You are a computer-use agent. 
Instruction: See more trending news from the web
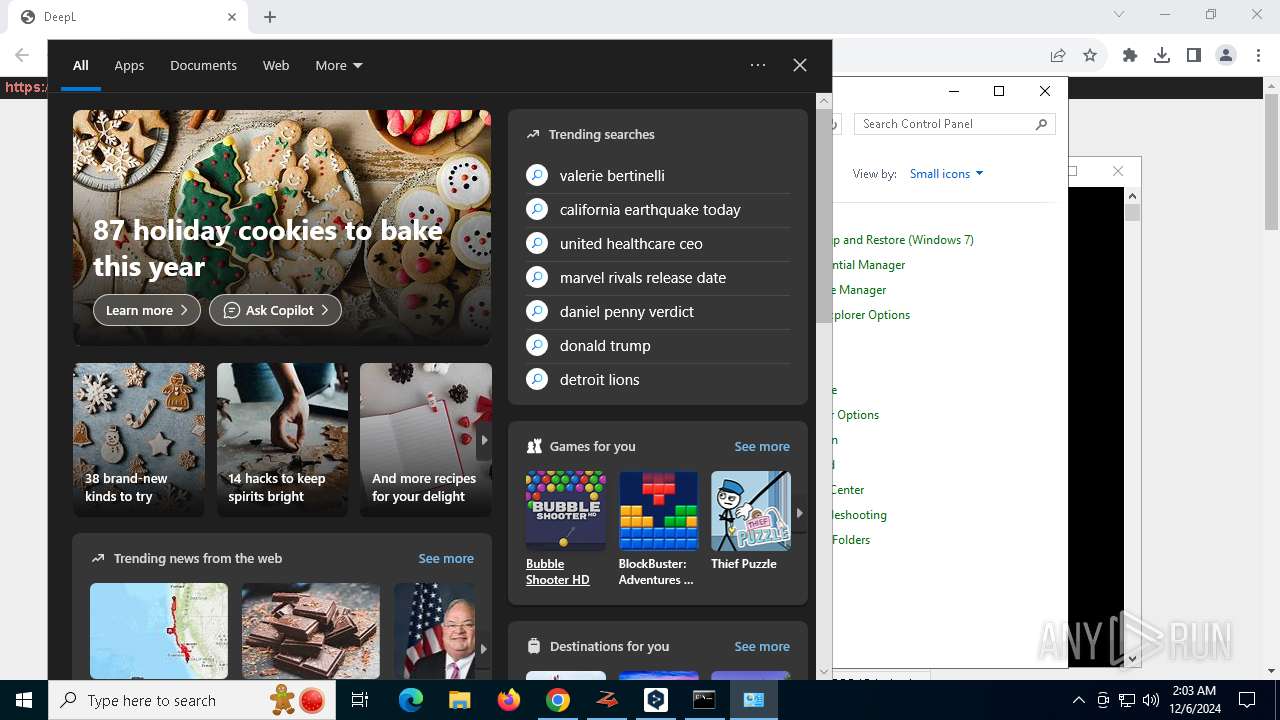click(446, 558)
